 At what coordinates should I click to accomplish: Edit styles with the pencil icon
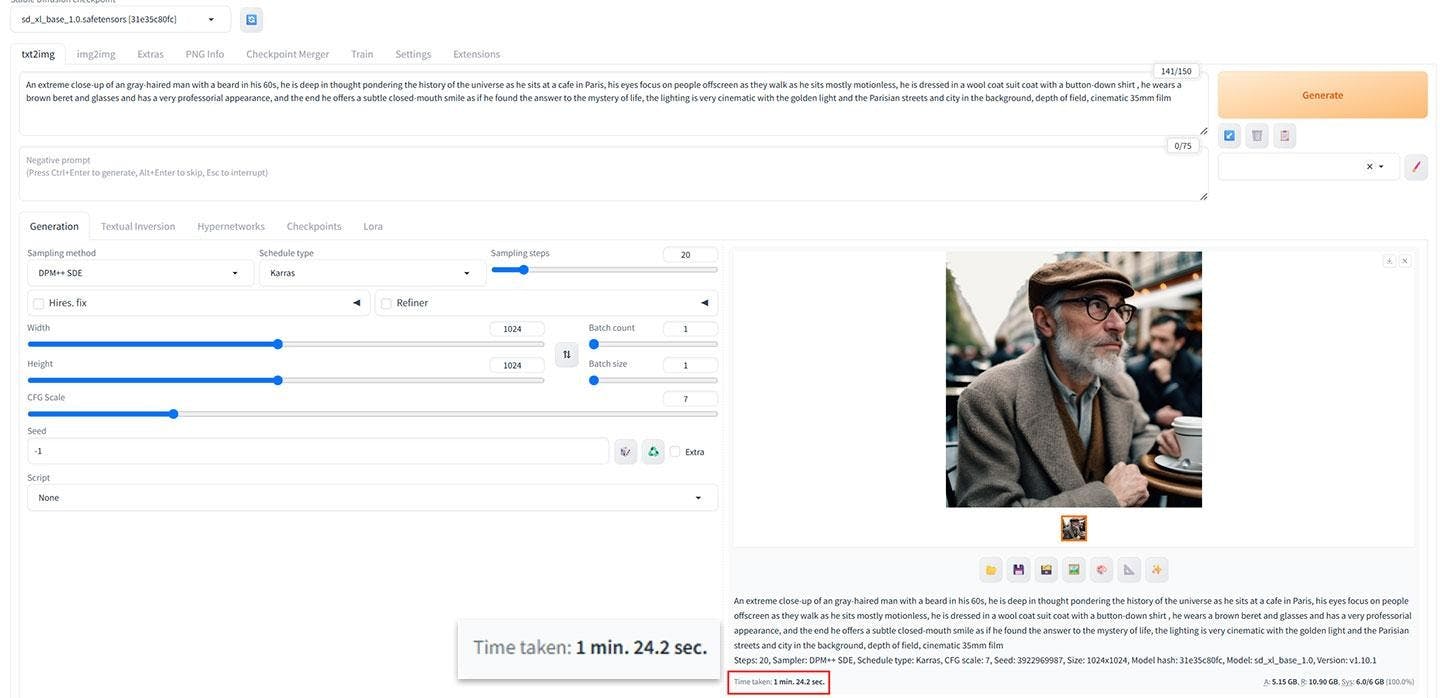click(x=1415, y=167)
